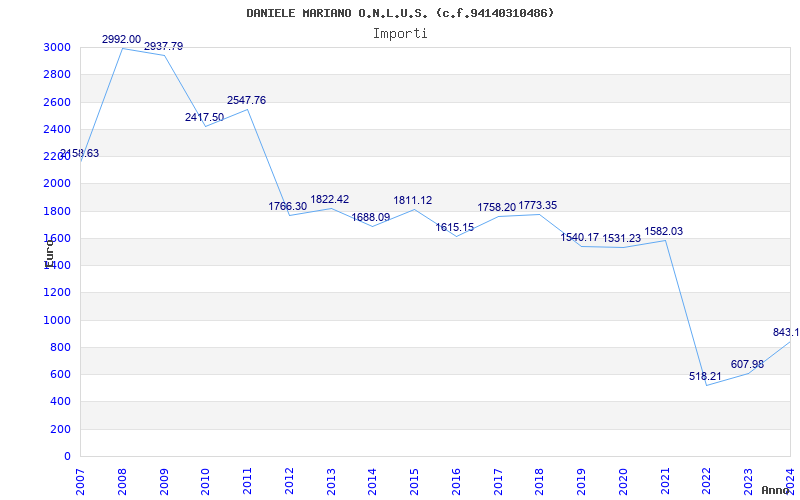The width and height of the screenshot is (800, 500).
Task: Click the 2010 x-axis year label
Action: click(x=206, y=482)
